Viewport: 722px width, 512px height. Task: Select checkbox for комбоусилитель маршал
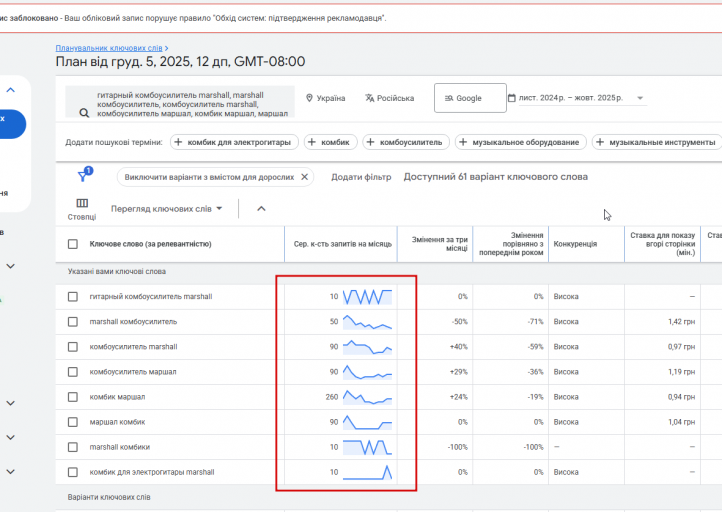tap(73, 372)
